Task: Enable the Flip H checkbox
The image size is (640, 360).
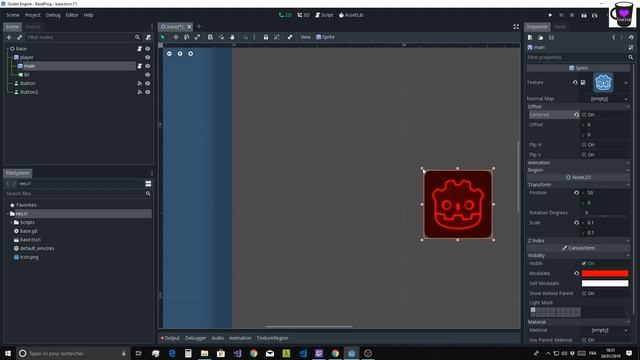Action: click(x=584, y=145)
